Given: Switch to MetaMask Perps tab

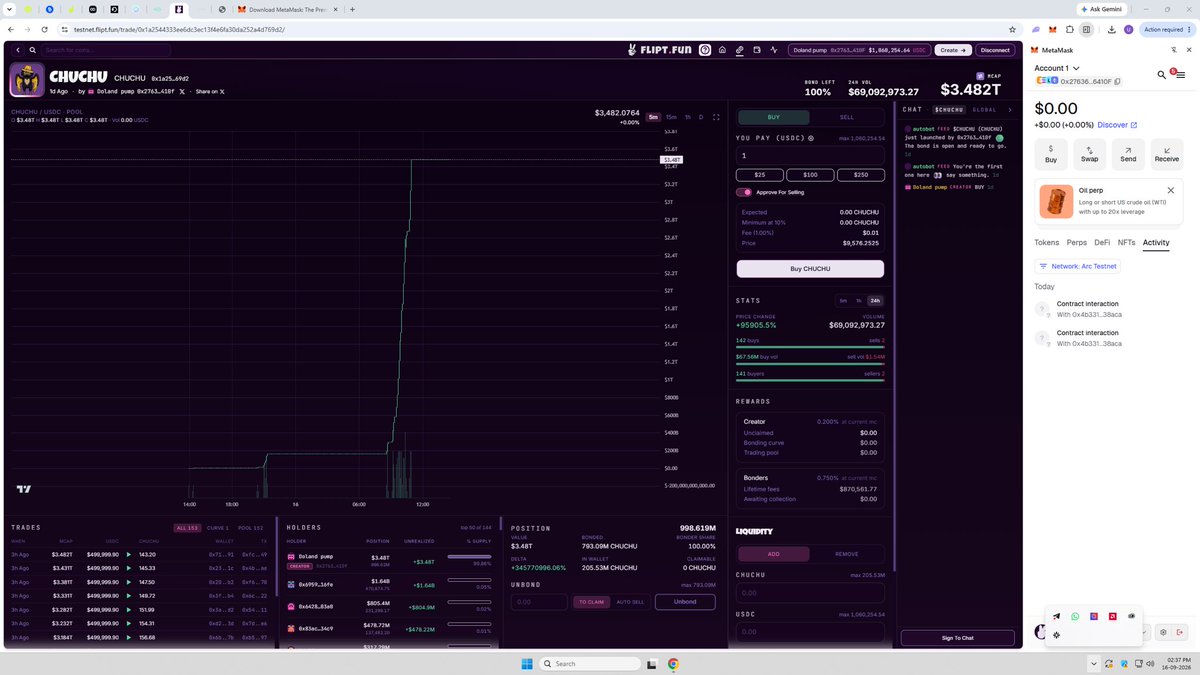Looking at the screenshot, I should click(x=1076, y=242).
